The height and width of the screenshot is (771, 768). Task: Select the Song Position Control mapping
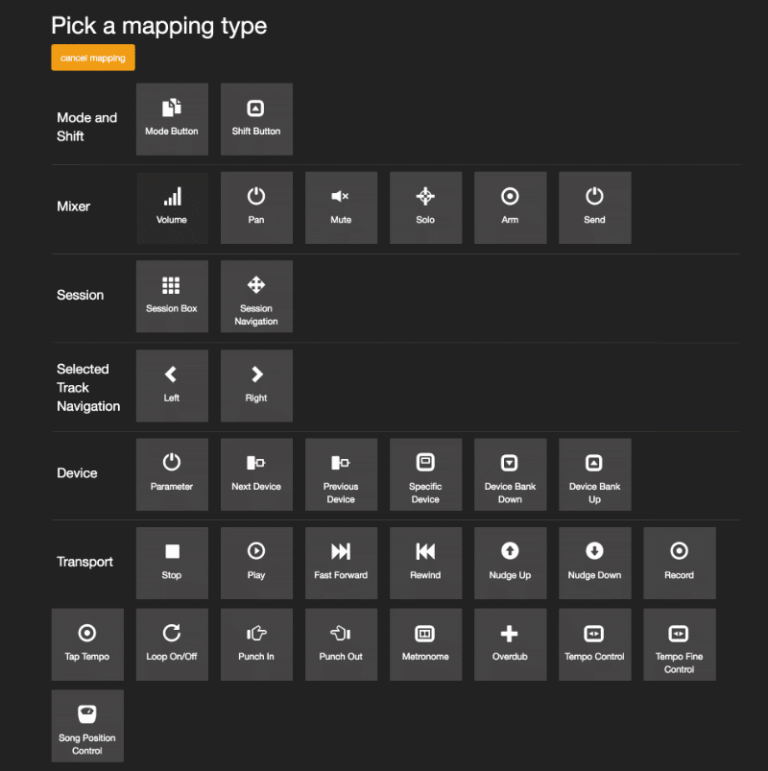click(x=87, y=725)
